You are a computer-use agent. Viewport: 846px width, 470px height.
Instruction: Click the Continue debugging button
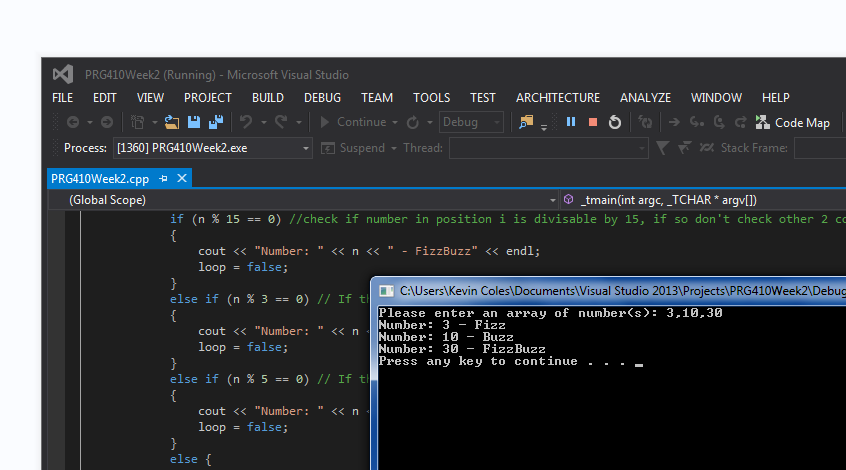[x=353, y=122]
